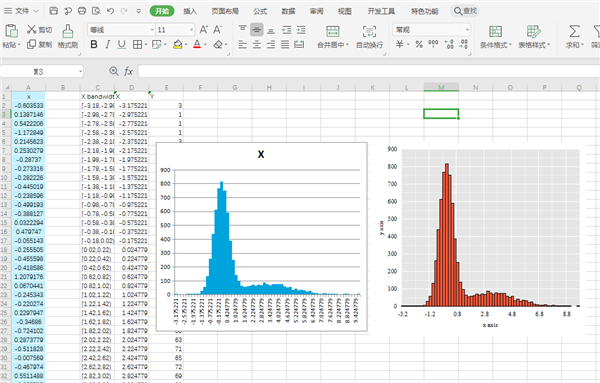The width and height of the screenshot is (600, 383).
Task: Click the justify alignment icon
Action: coord(285,45)
